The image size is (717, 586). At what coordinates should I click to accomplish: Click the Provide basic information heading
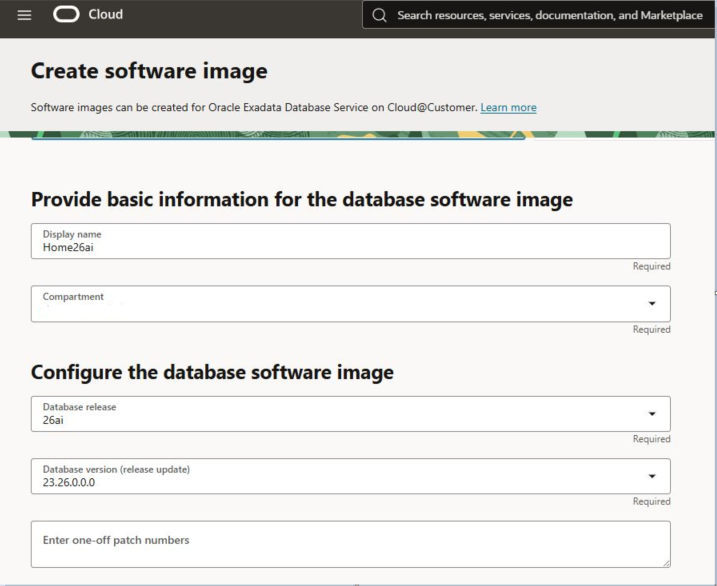[302, 199]
